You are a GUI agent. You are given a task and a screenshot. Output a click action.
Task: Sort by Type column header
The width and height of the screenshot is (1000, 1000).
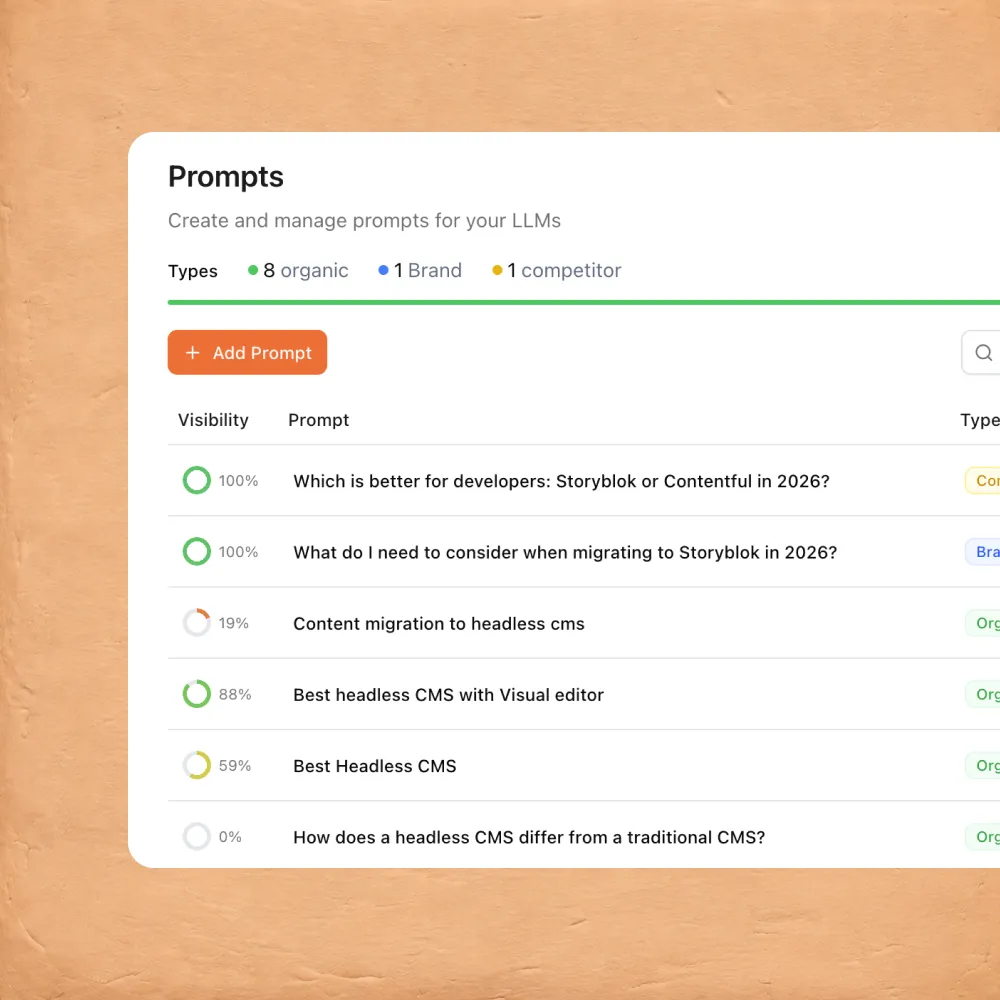[979, 420]
